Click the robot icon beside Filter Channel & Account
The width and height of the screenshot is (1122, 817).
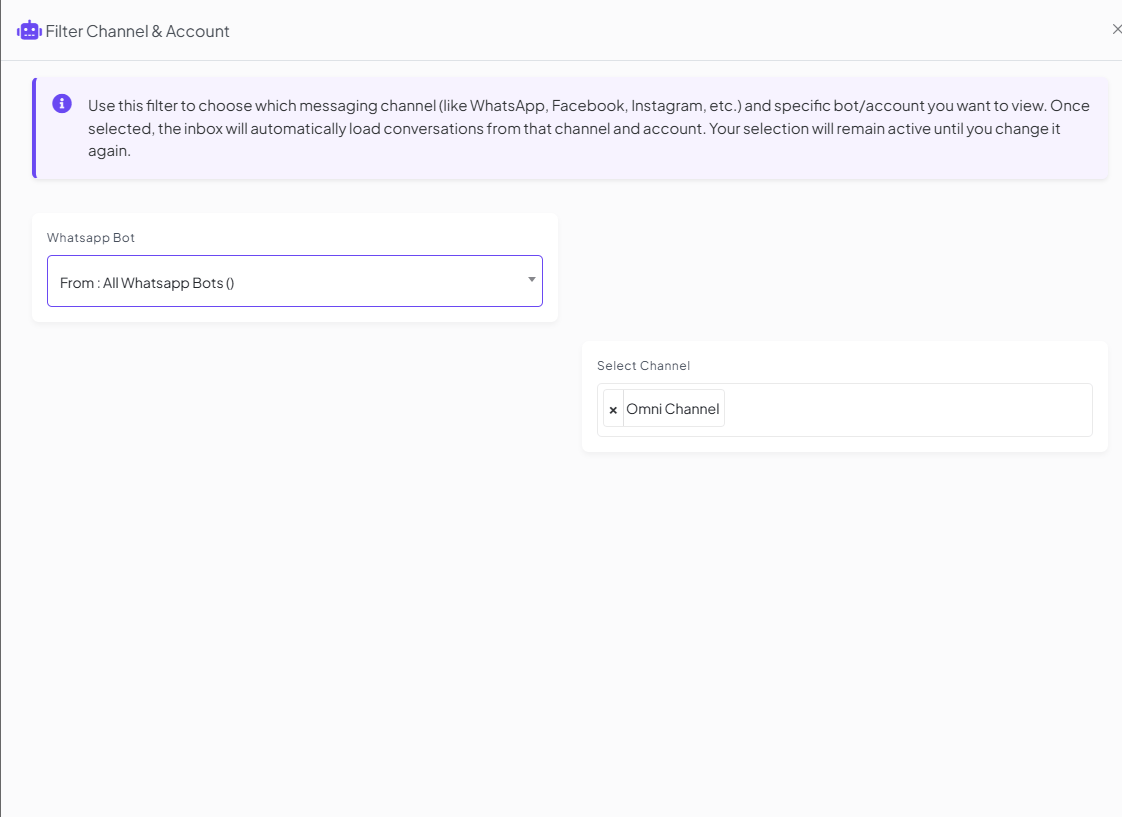pyautogui.click(x=29, y=31)
